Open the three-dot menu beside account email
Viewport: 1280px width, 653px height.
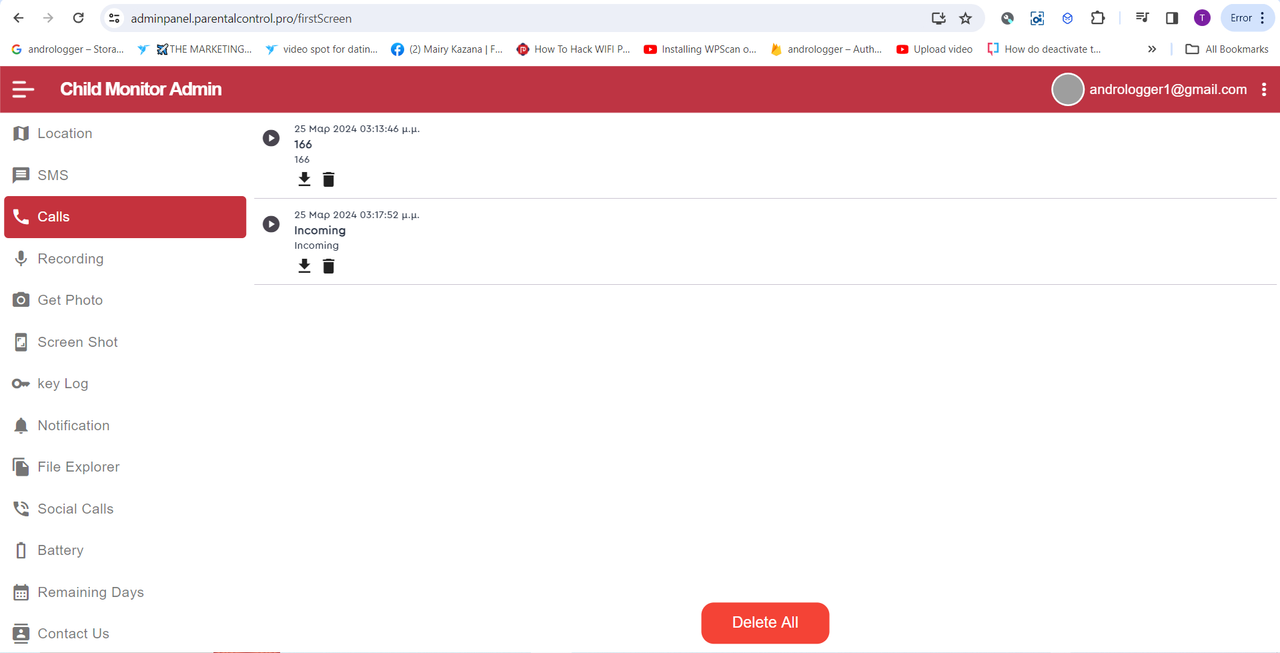click(x=1264, y=89)
